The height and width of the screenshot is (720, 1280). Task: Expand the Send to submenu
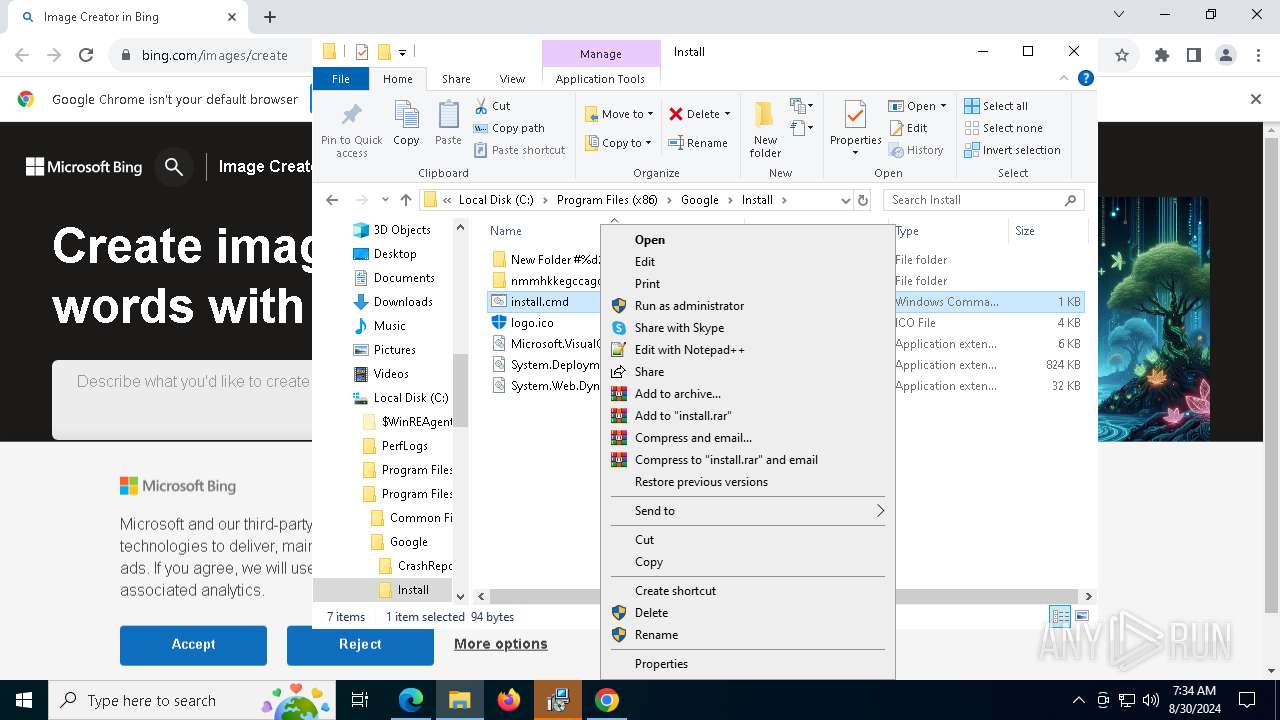coord(747,511)
